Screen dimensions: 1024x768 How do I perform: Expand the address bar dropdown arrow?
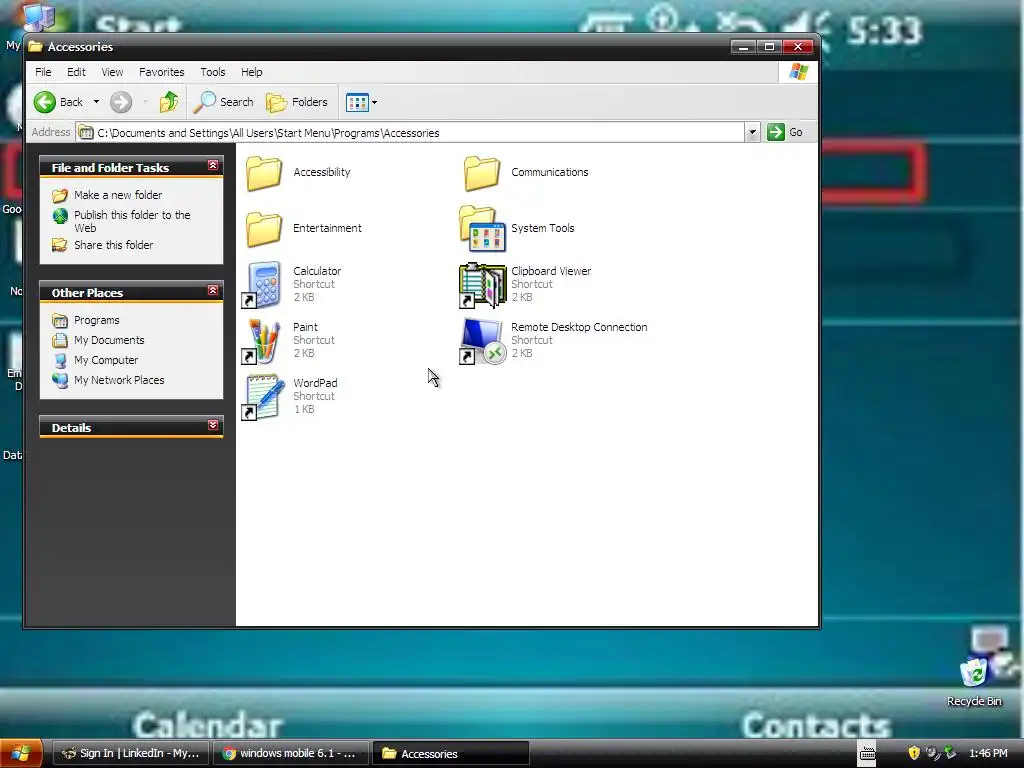coord(752,133)
